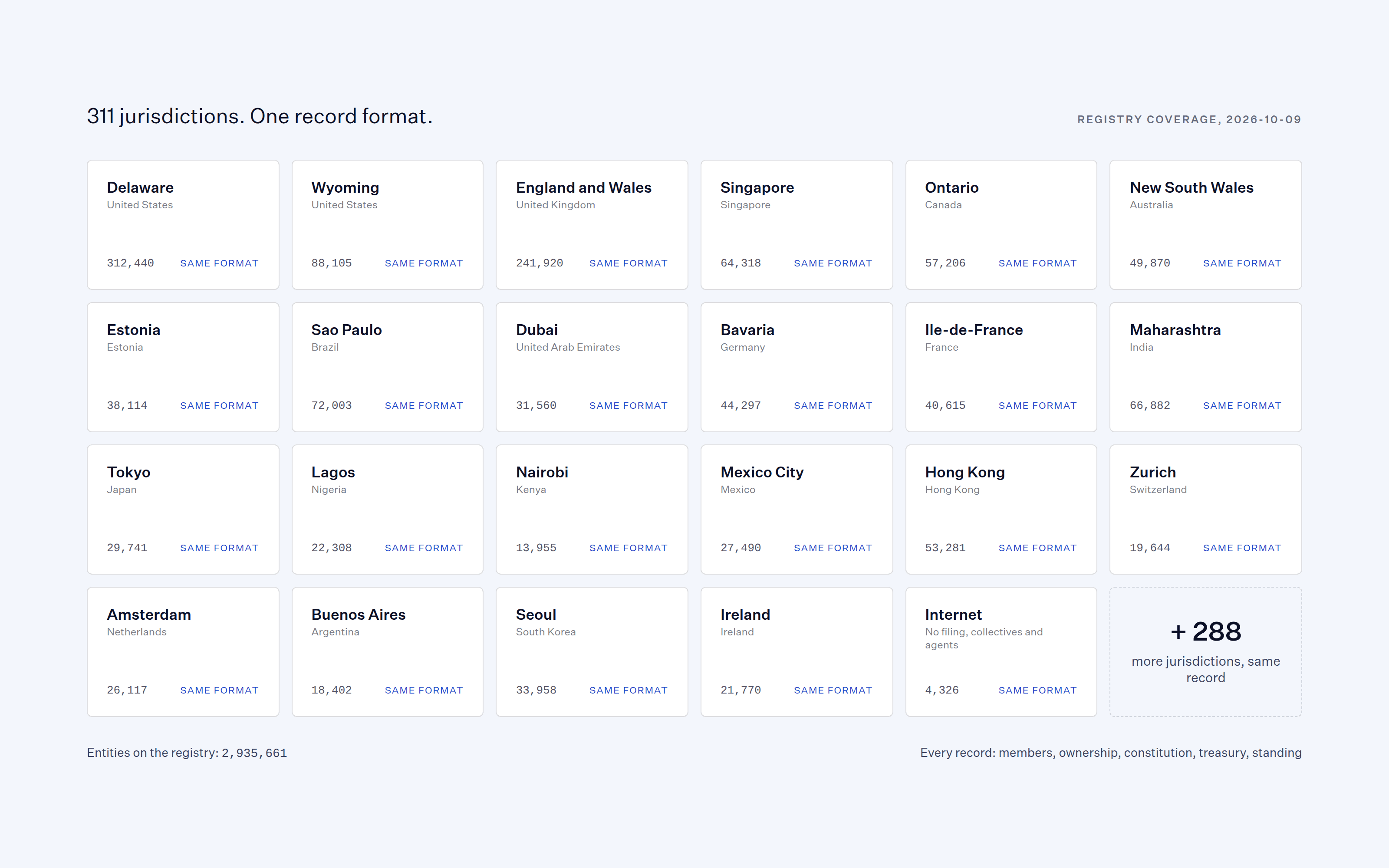This screenshot has height=868, width=1389.
Task: Click Dubai's 31,560 entity count
Action: (x=536, y=405)
